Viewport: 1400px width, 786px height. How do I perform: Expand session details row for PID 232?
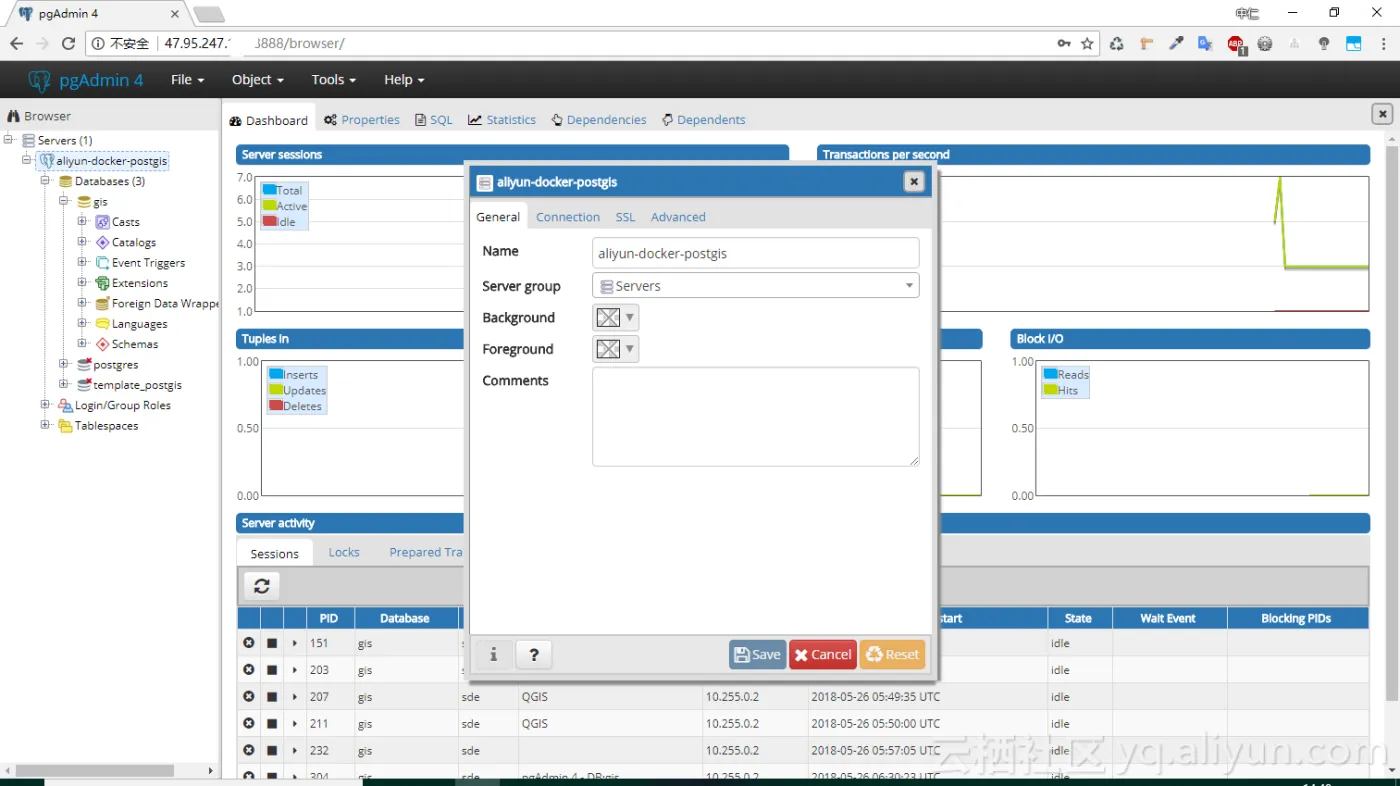295,751
